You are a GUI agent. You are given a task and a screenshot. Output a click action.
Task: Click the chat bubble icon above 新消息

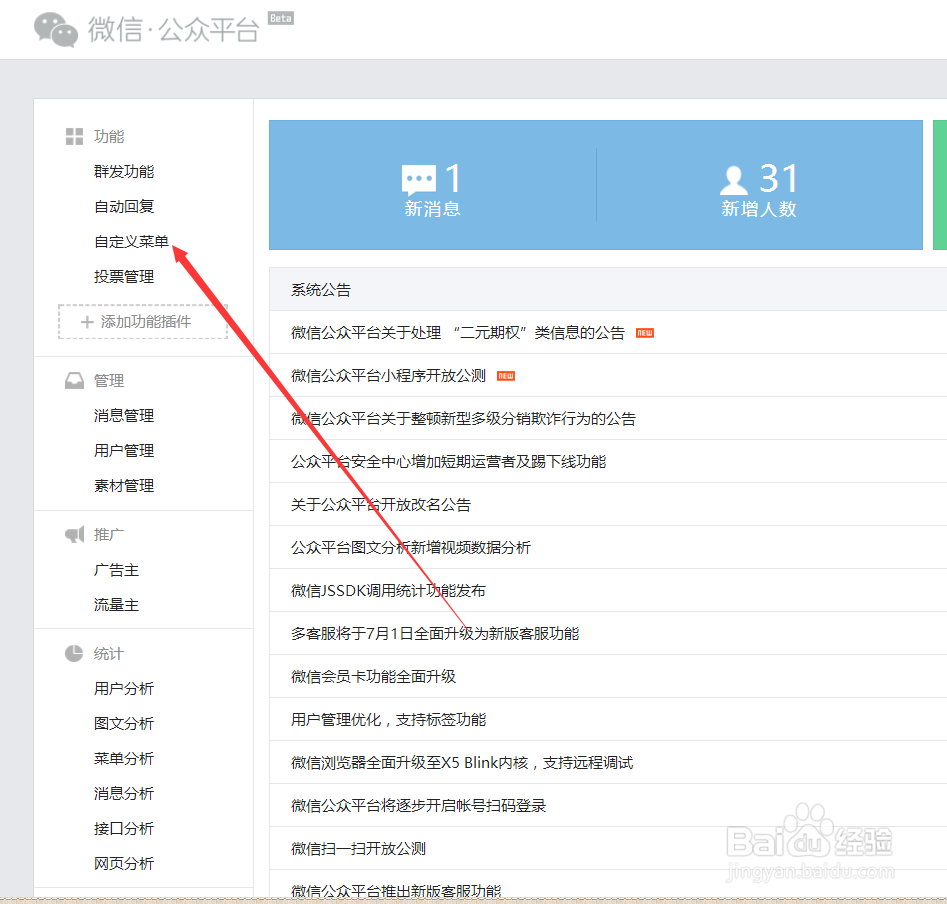click(x=420, y=176)
